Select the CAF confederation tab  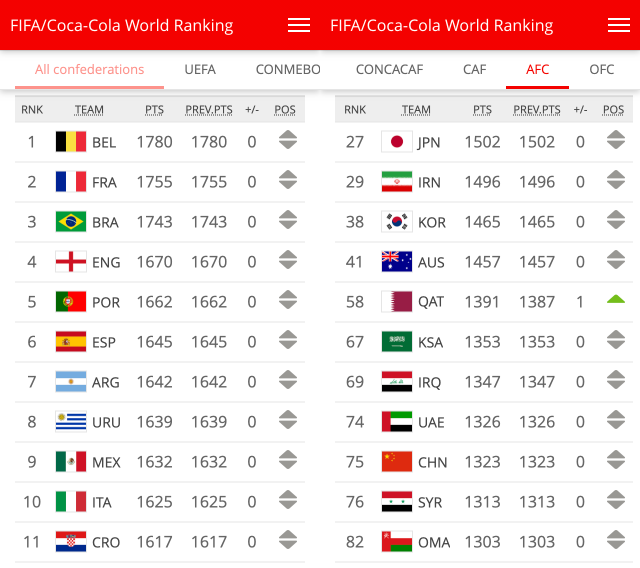[475, 69]
